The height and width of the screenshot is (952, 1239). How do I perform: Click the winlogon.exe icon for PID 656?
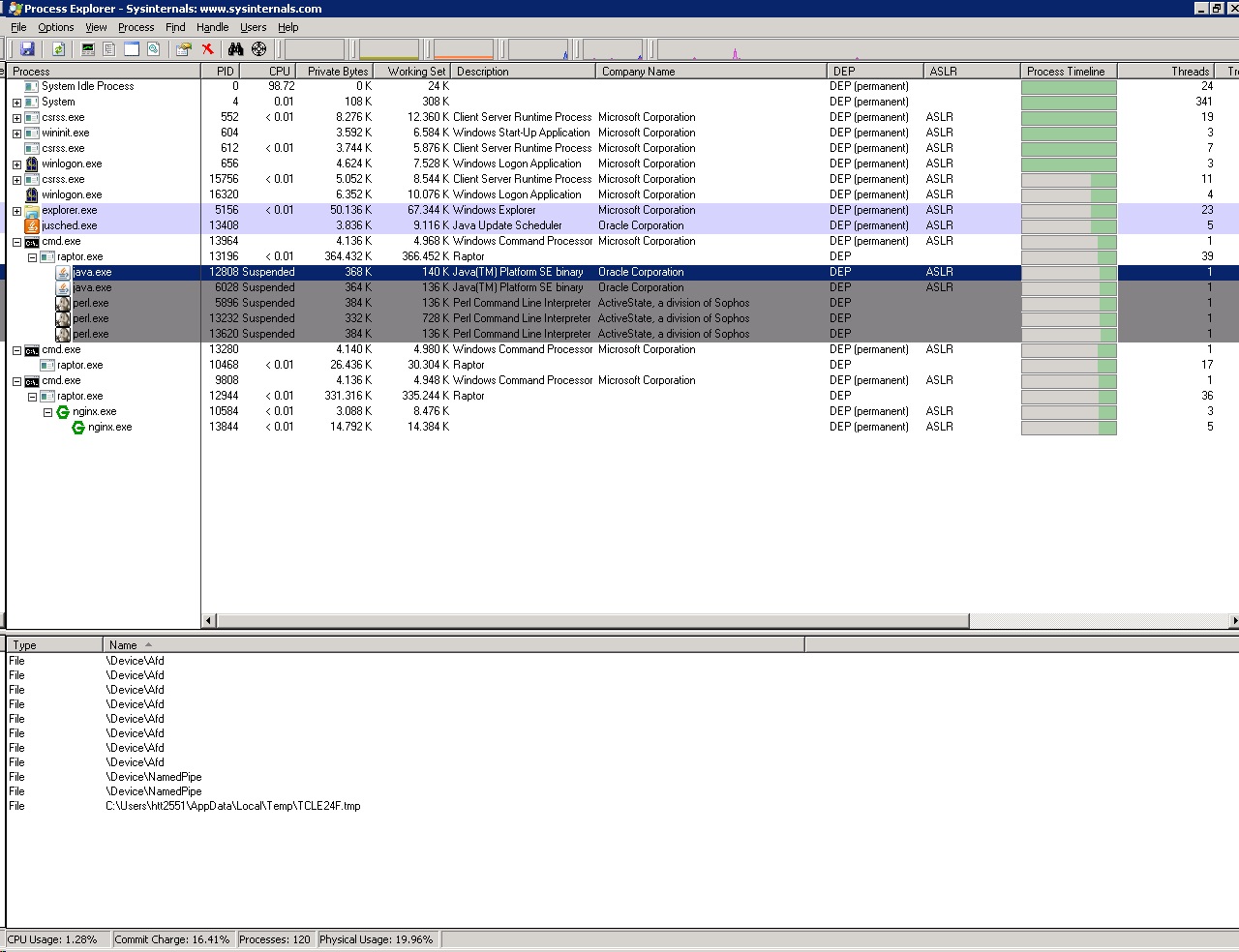pos(32,164)
